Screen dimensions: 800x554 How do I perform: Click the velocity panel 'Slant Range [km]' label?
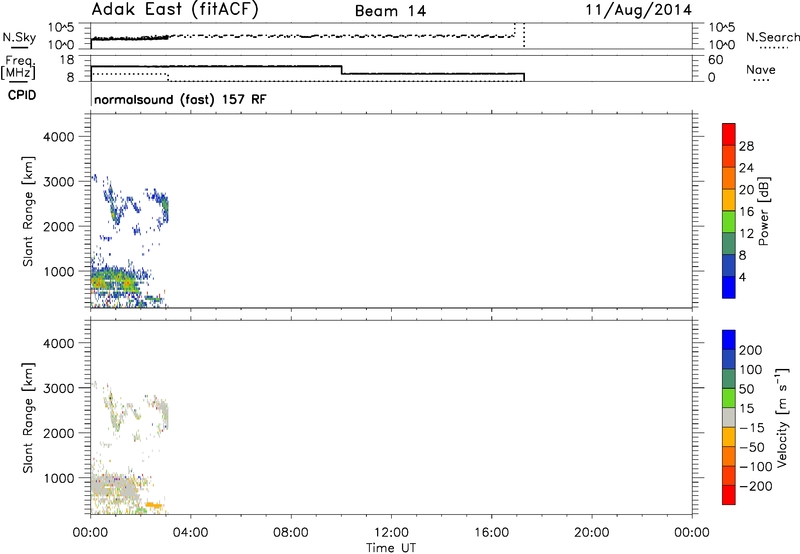[28, 418]
